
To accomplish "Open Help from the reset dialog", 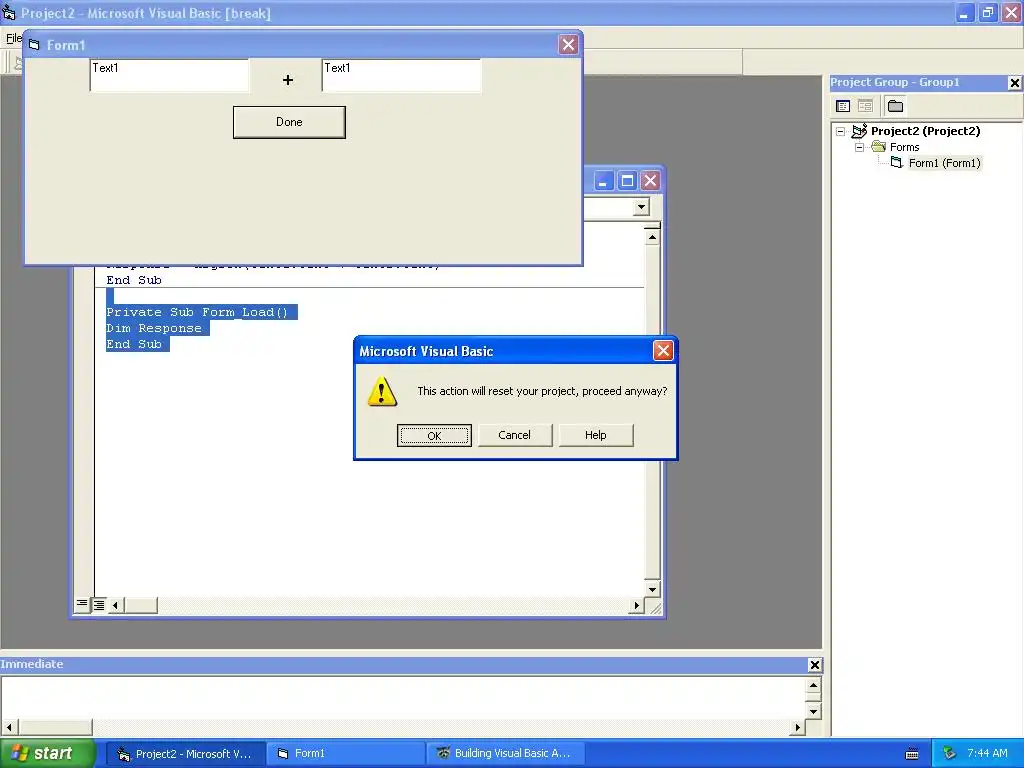I will coord(596,436).
